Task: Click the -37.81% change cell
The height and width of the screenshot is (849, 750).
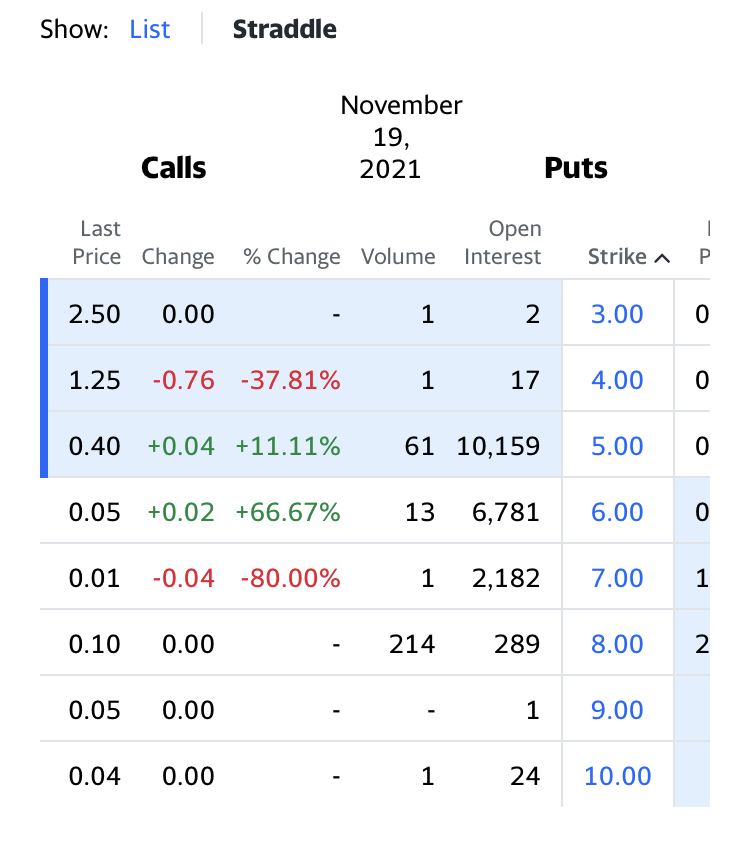Action: point(290,380)
